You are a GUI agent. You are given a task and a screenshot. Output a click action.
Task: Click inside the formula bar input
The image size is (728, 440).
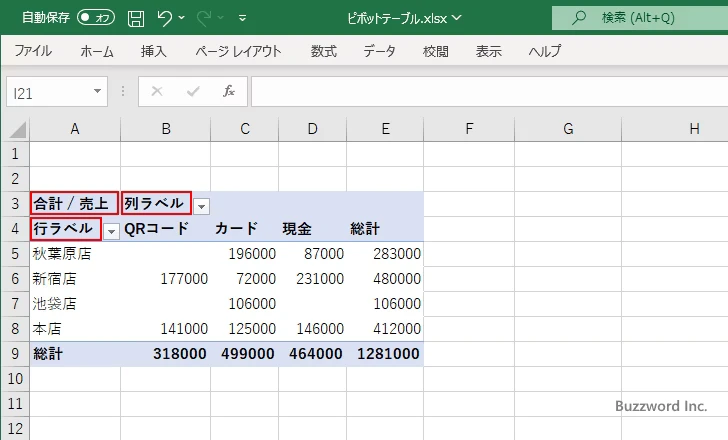click(489, 92)
